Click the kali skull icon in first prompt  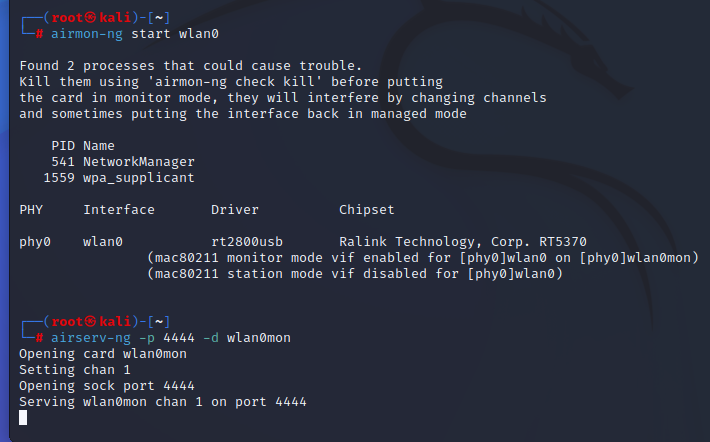(91, 18)
